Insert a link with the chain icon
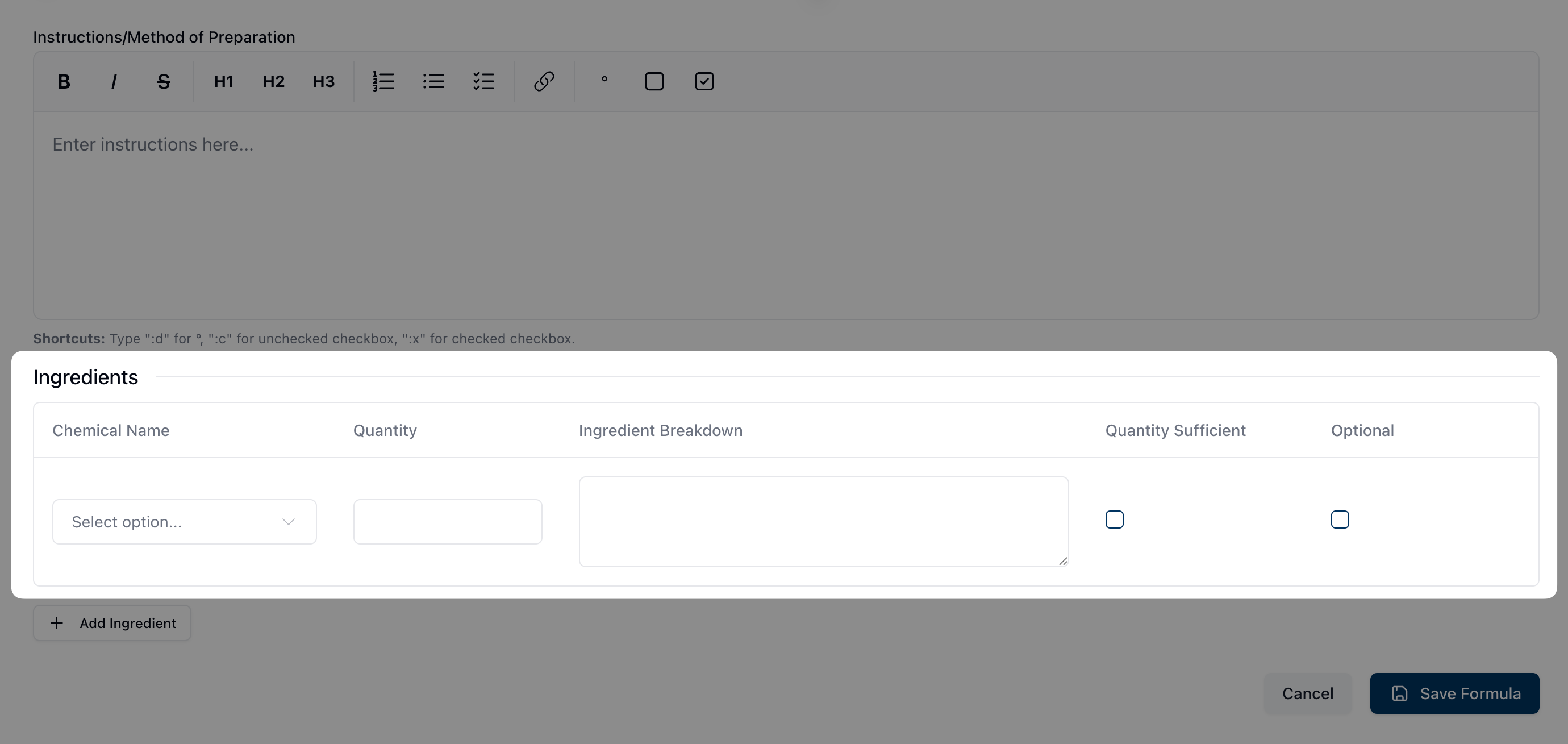The image size is (1568, 744). 544,82
